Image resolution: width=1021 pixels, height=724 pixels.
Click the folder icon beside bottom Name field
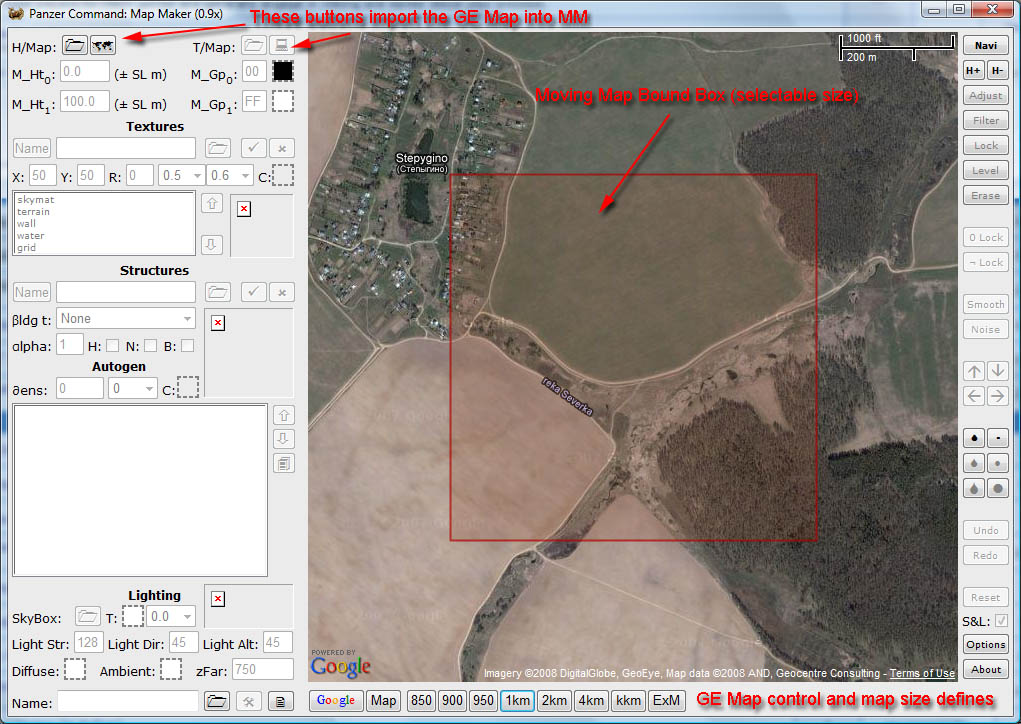[217, 702]
